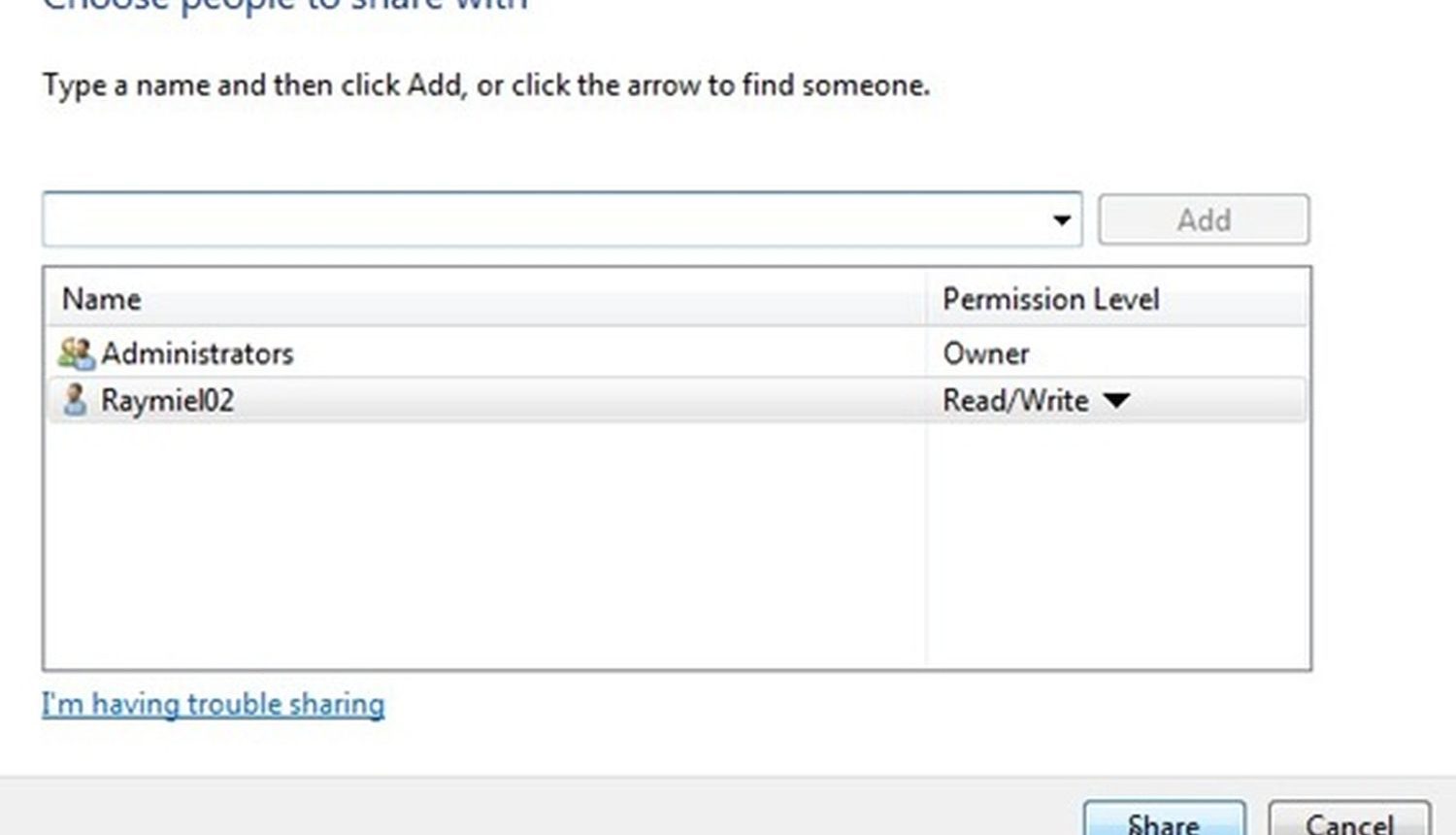Click the Read/Write permission text
The width and height of the screenshot is (1456, 835).
point(1015,400)
